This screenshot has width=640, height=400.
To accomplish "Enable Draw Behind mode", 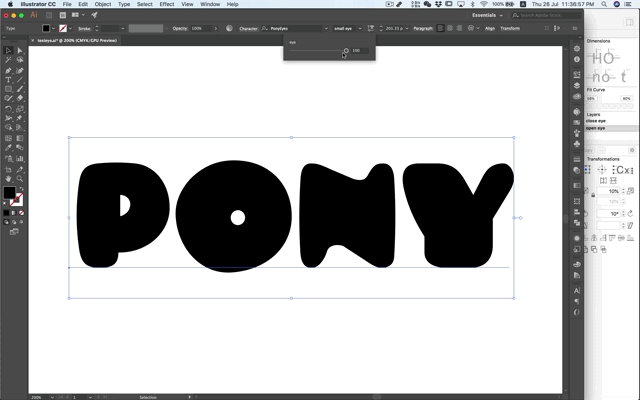I will click(x=14, y=222).
